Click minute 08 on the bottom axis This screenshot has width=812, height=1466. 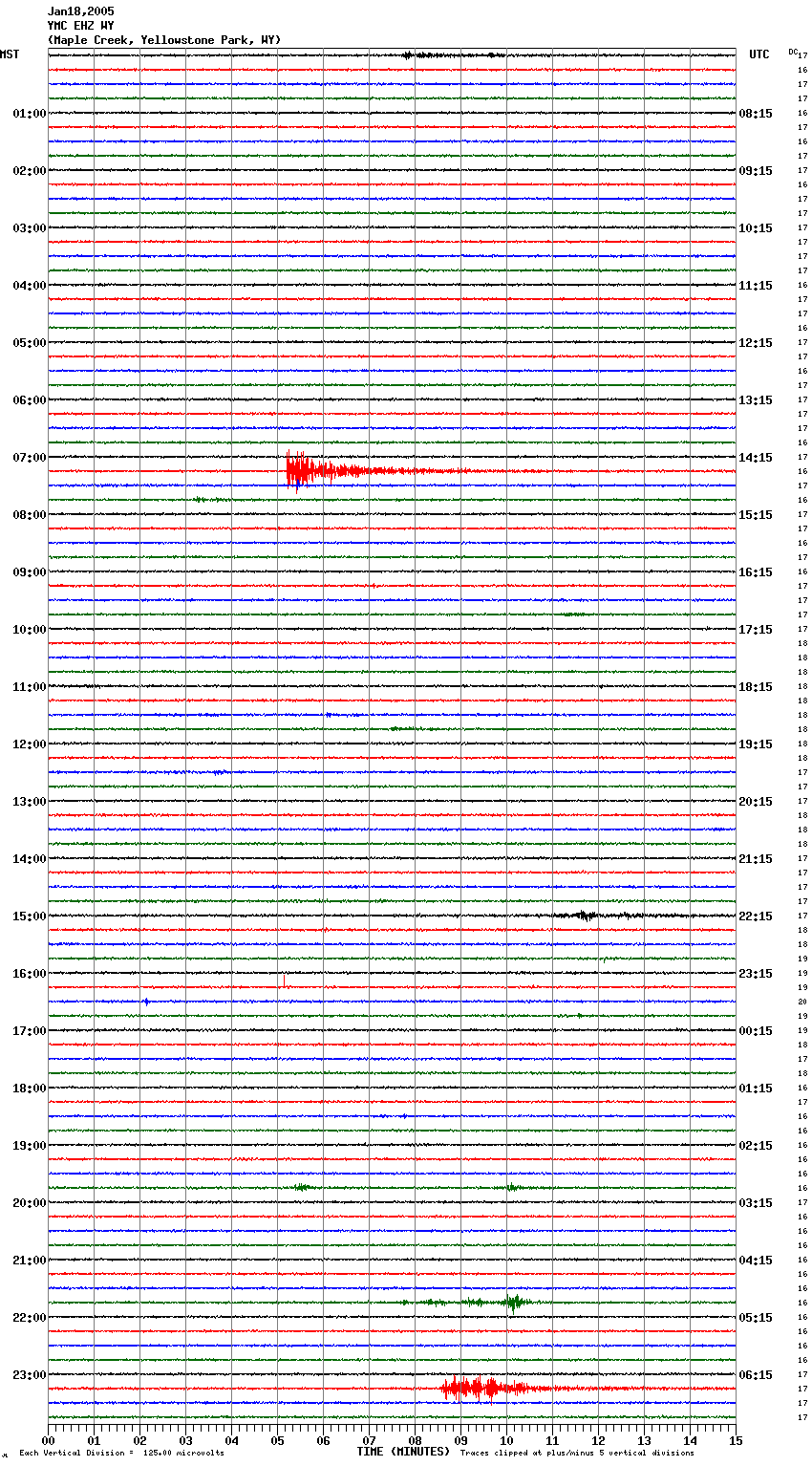[415, 1440]
